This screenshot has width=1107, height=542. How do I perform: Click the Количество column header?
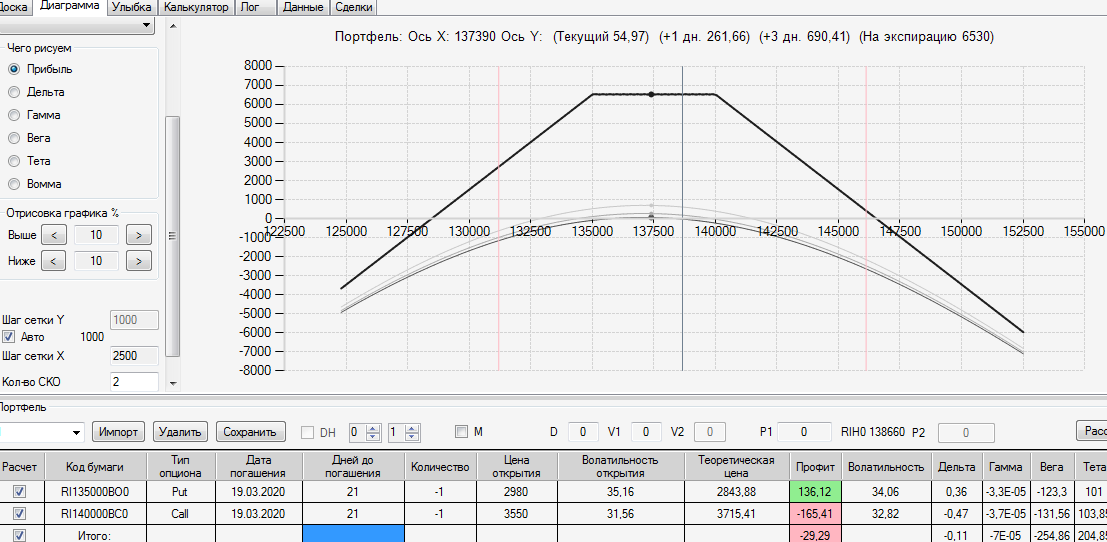click(x=440, y=466)
